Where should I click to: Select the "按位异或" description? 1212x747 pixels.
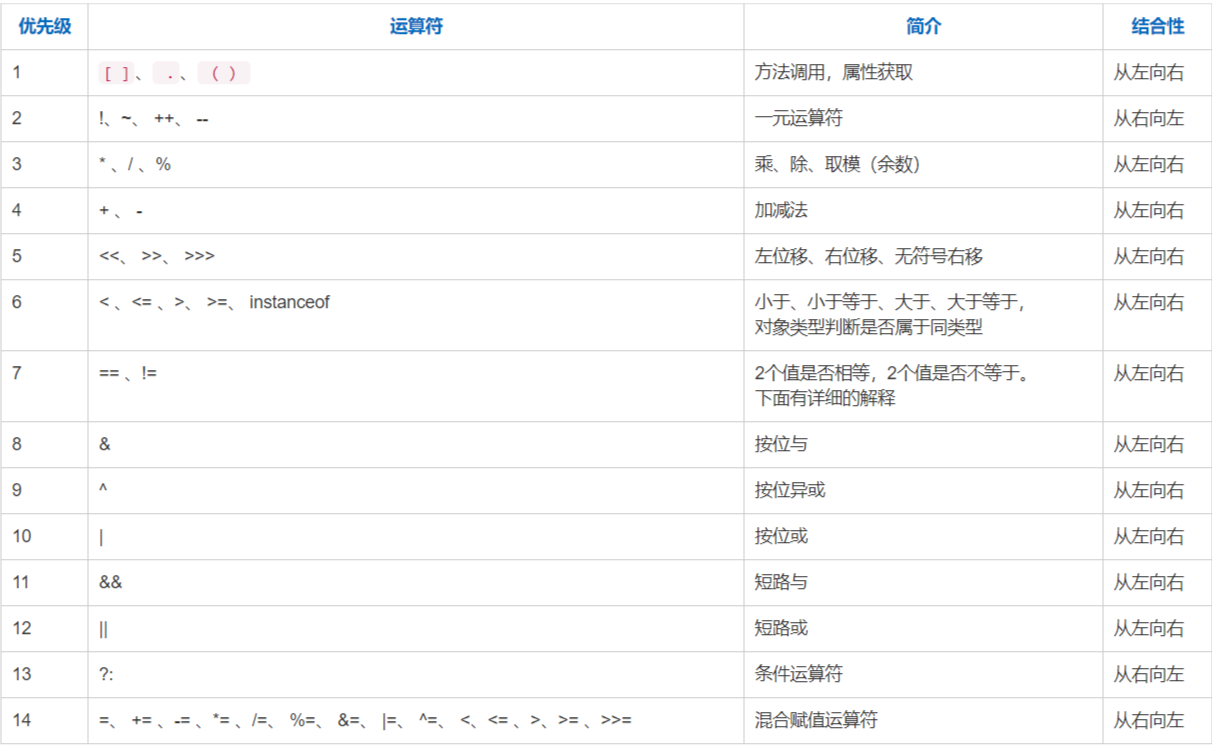pyautogui.click(x=790, y=491)
